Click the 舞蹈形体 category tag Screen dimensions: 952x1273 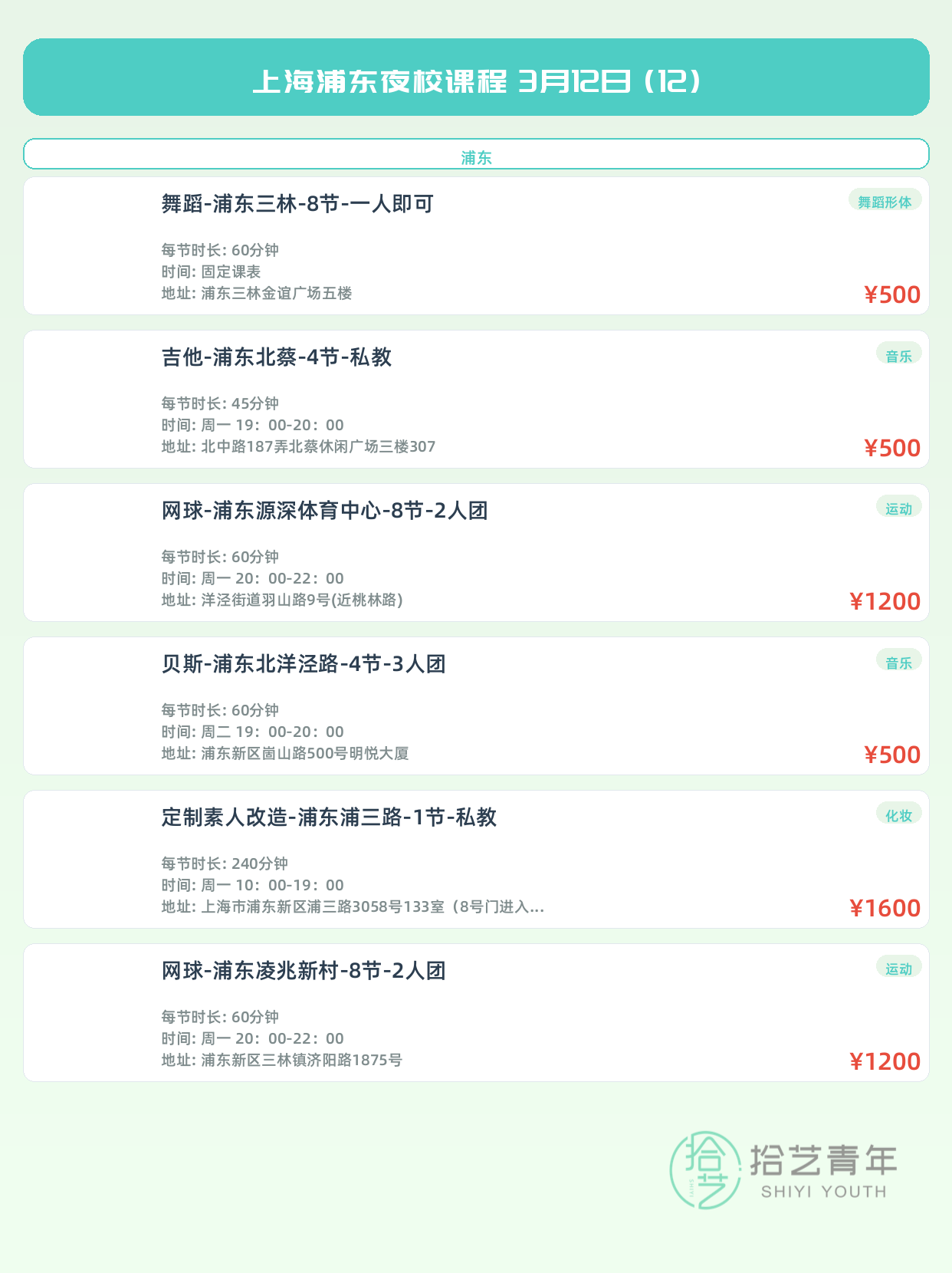click(885, 202)
